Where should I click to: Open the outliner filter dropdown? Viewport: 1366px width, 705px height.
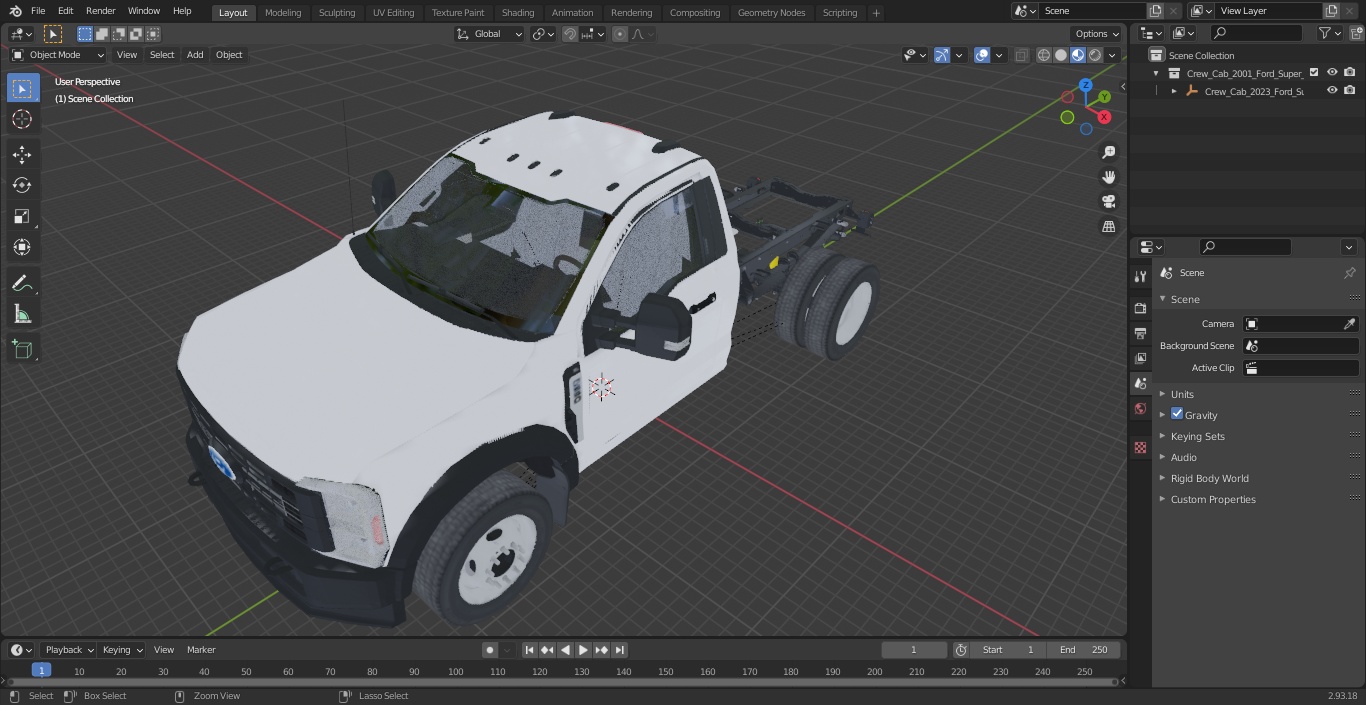click(1329, 33)
